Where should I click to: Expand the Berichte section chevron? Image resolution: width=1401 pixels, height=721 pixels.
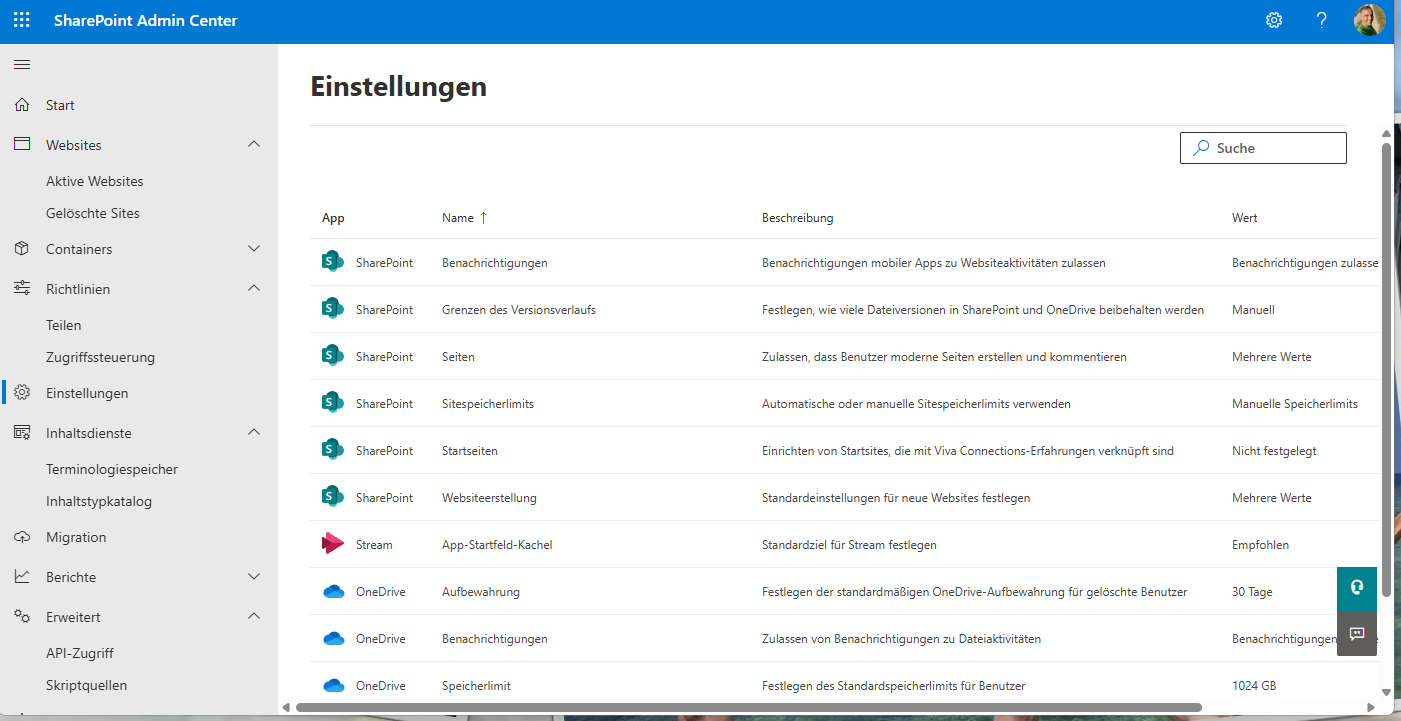coord(254,577)
